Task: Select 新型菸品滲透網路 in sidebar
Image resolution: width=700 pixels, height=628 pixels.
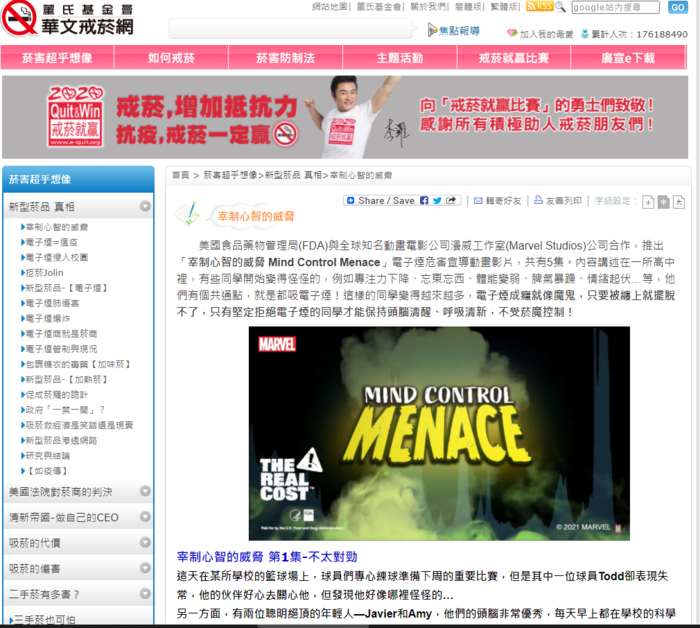Action: (61, 441)
